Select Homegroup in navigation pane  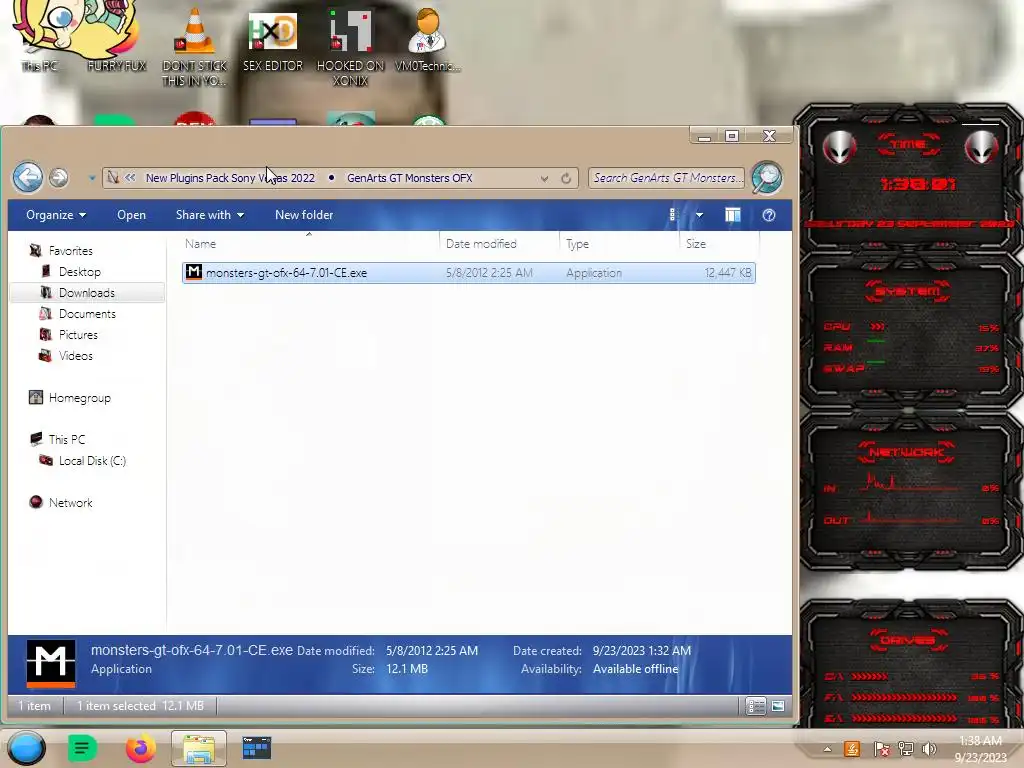(79, 398)
